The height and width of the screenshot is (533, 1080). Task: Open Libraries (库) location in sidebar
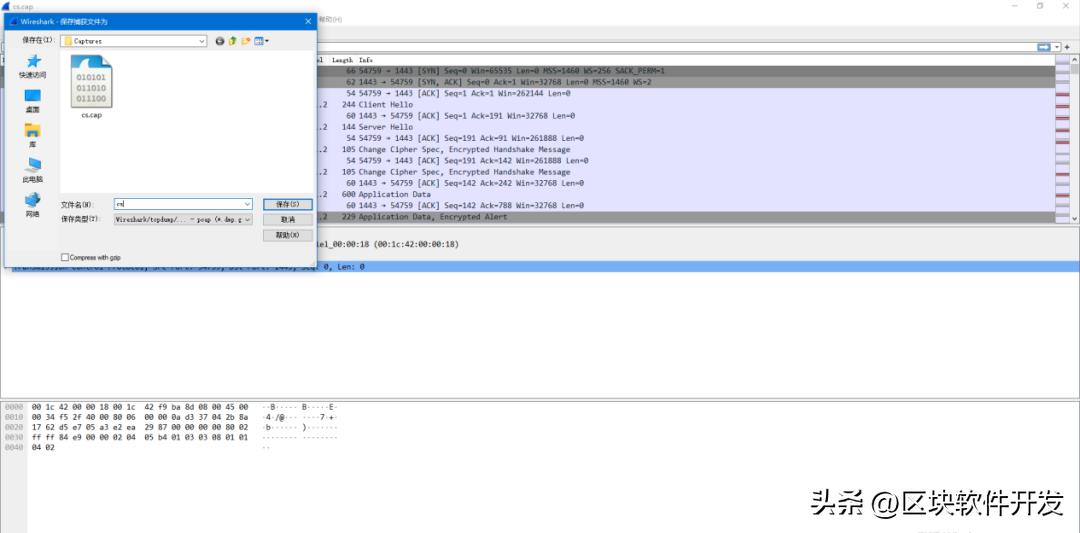coord(32,136)
